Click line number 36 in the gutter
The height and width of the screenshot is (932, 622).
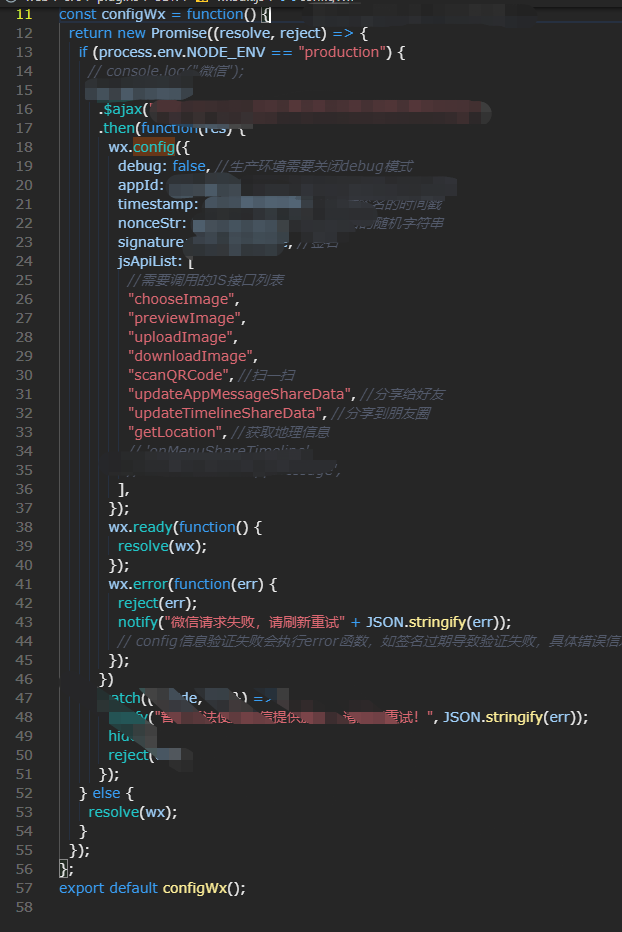pyautogui.click(x=24, y=490)
